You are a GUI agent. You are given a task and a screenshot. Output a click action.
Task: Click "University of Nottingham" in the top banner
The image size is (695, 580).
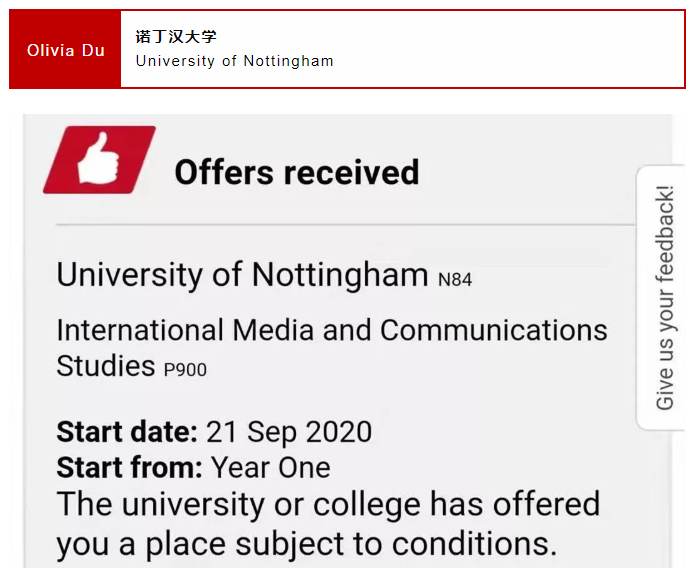(235, 61)
